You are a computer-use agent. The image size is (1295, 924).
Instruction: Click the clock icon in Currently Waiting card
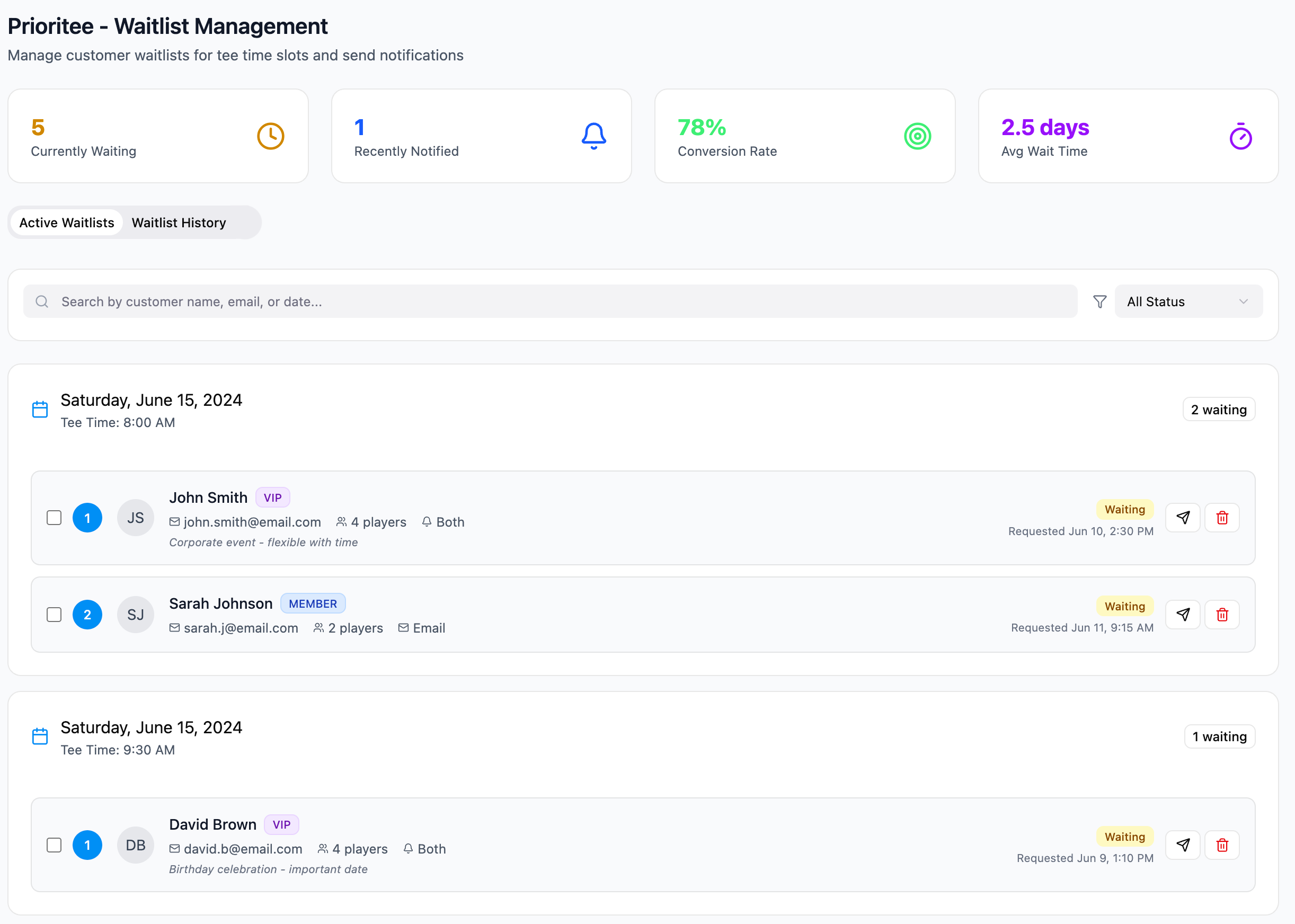(271, 136)
